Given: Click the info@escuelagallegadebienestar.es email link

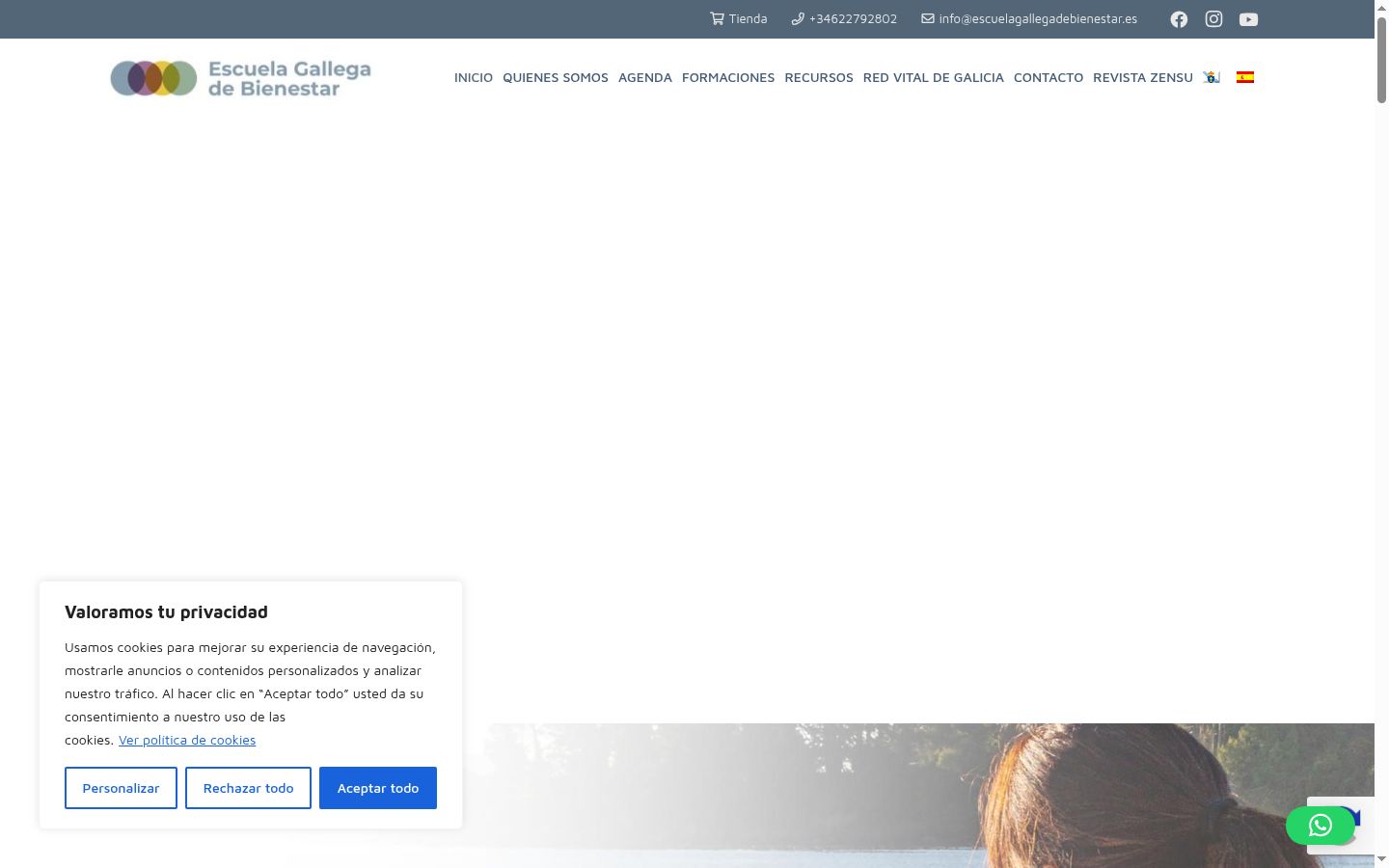Looking at the screenshot, I should pos(1029,18).
